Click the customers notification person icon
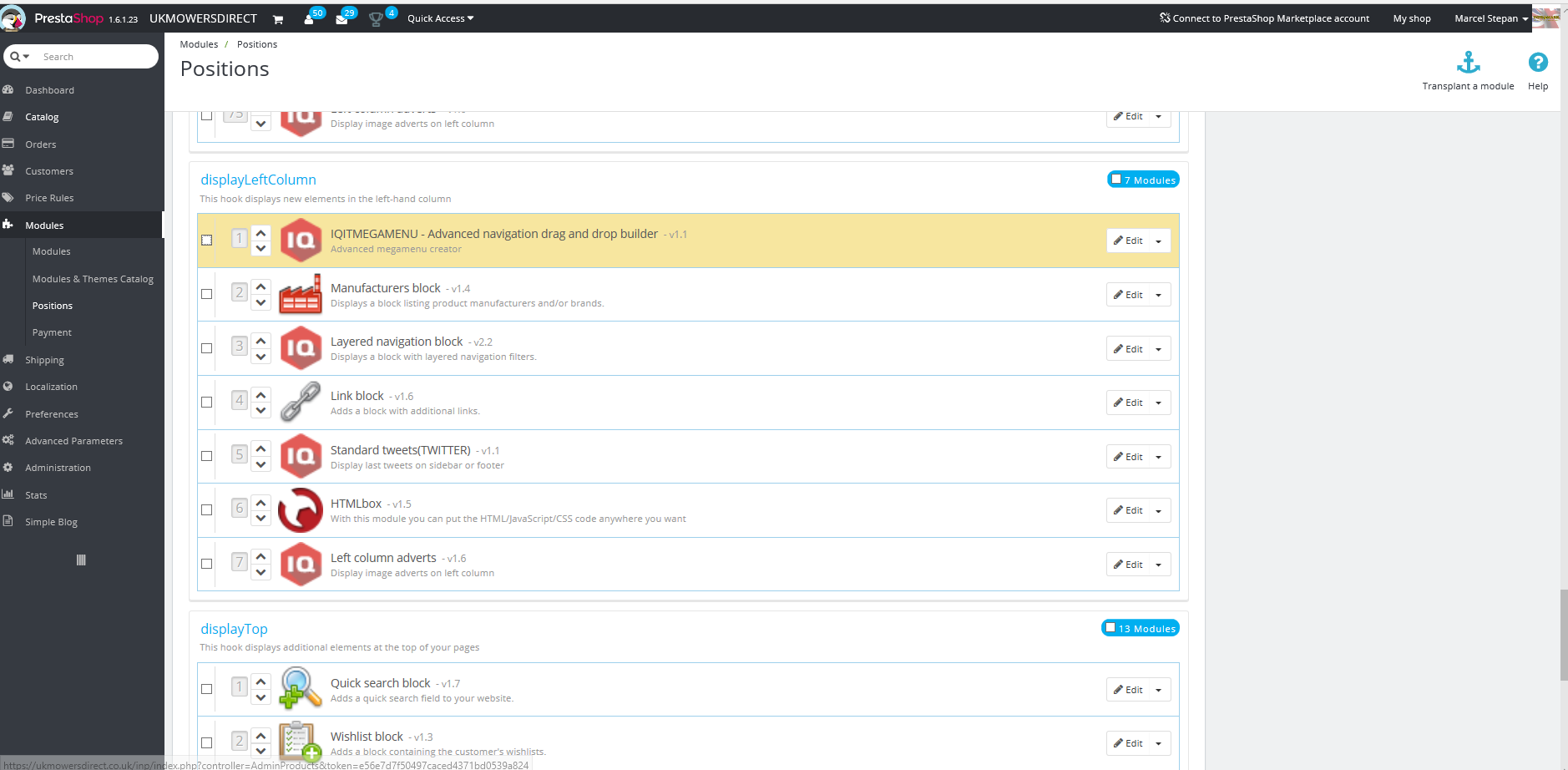Viewport: 1568px width, 770px height. pyautogui.click(x=309, y=19)
